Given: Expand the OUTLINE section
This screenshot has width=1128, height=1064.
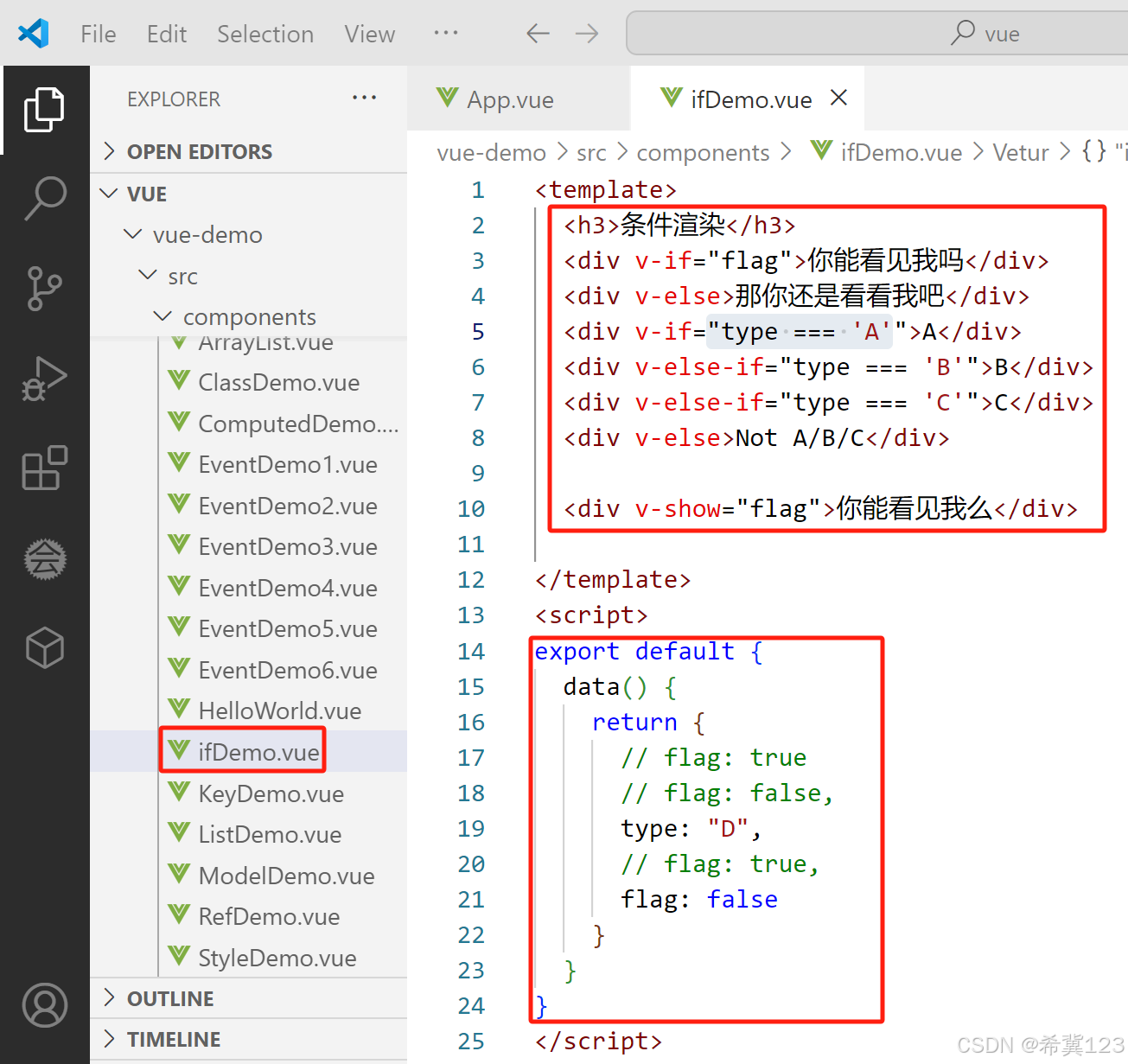Looking at the screenshot, I should [x=249, y=998].
